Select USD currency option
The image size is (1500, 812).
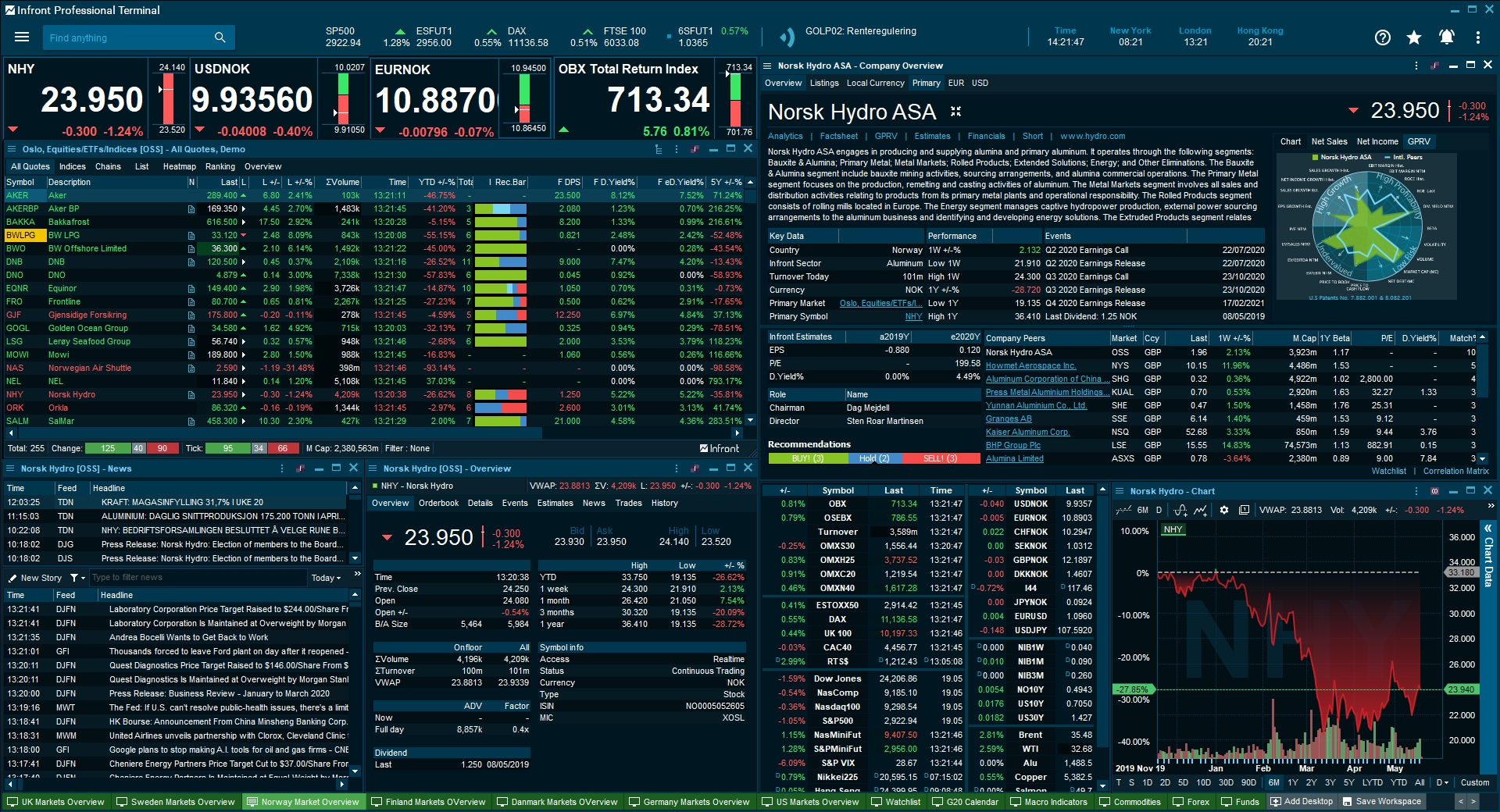980,83
